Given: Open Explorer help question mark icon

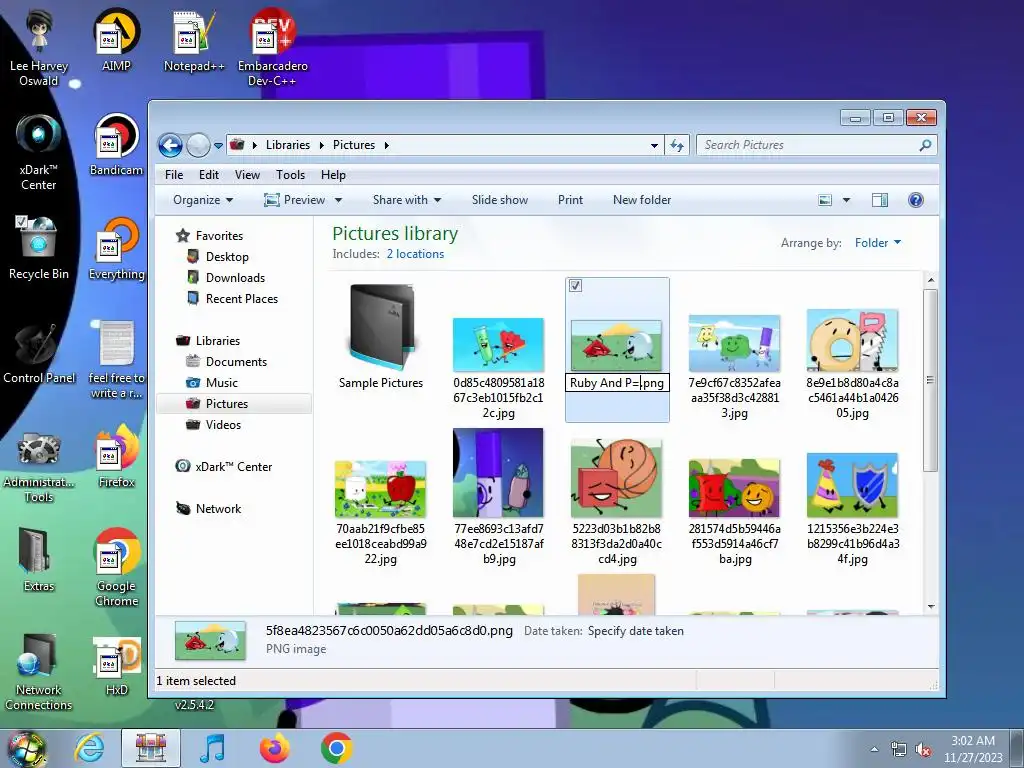Looking at the screenshot, I should pyautogui.click(x=916, y=200).
